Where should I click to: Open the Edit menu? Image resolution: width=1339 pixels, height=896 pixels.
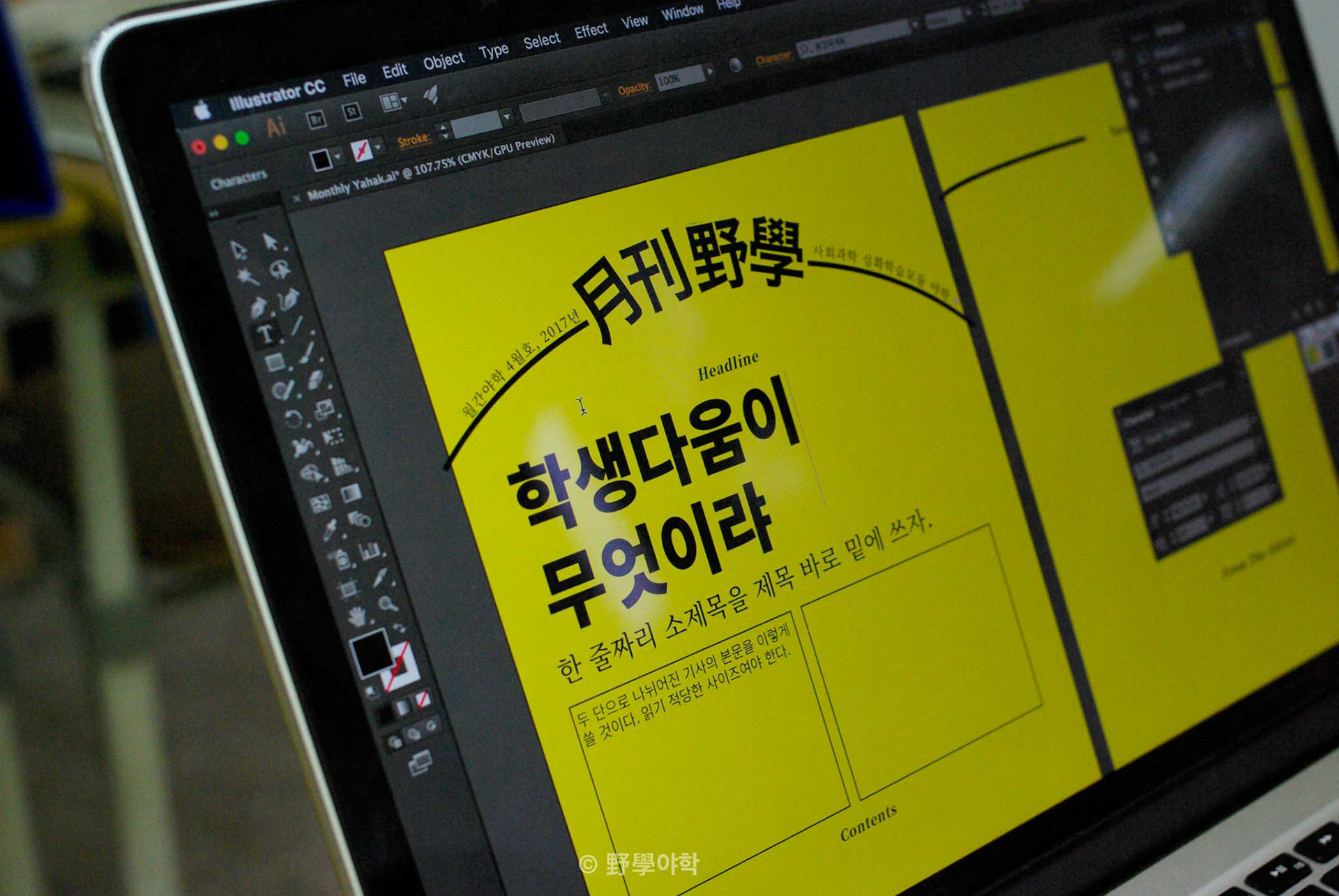(394, 70)
